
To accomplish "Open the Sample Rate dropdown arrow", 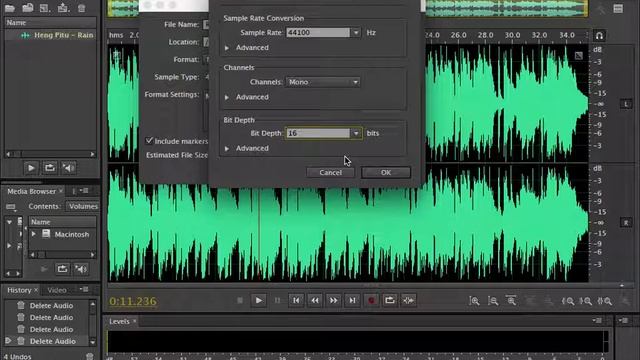I will click(356, 32).
